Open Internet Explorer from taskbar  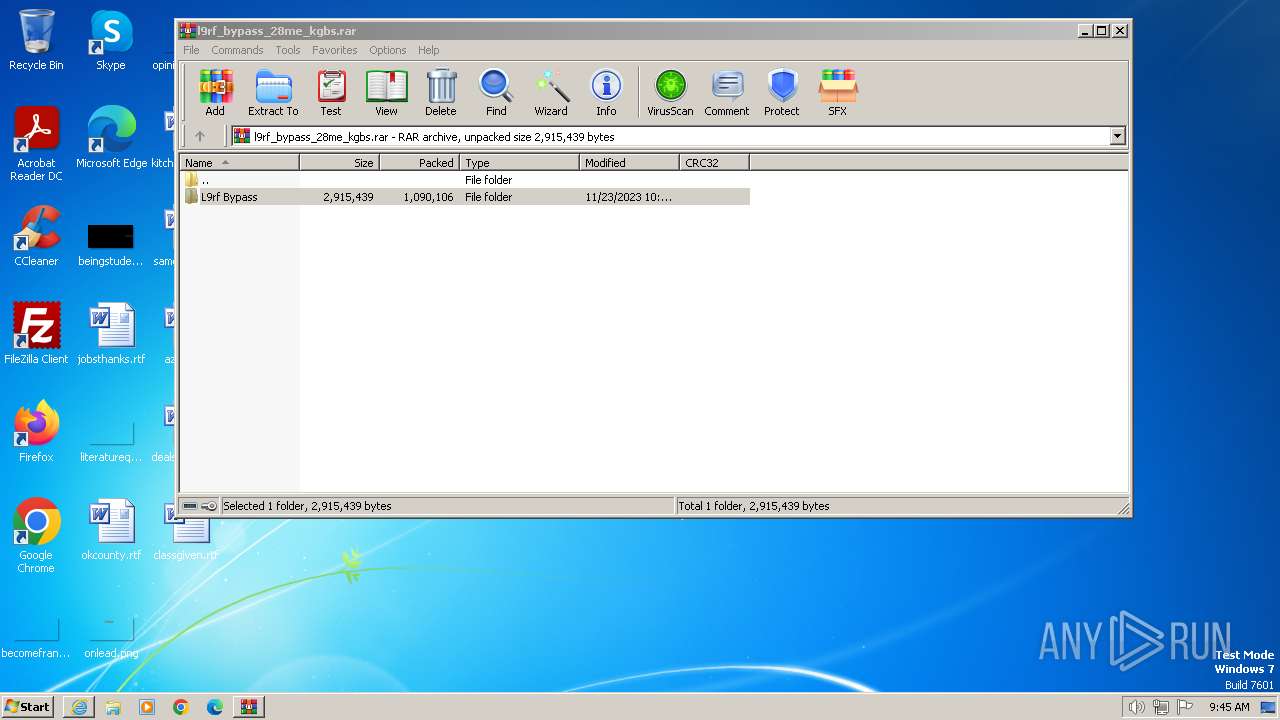tap(79, 707)
